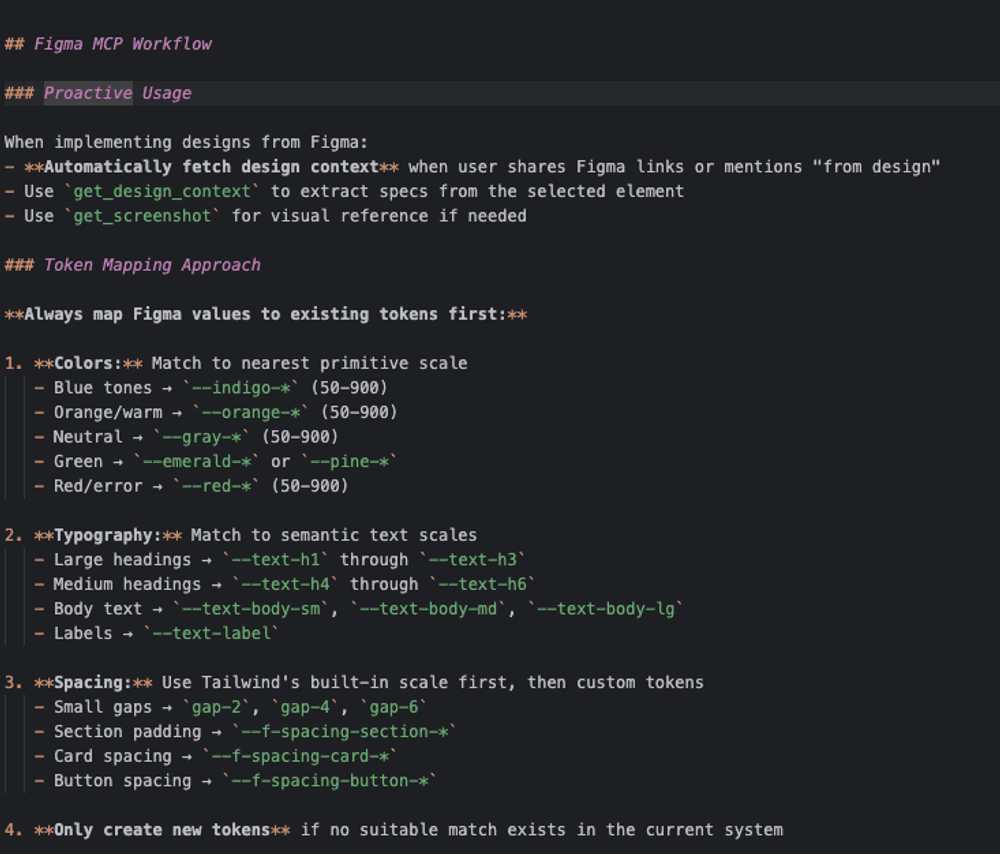Click the "get_screenshot" code text
1000x854 pixels.
[x=141, y=216]
